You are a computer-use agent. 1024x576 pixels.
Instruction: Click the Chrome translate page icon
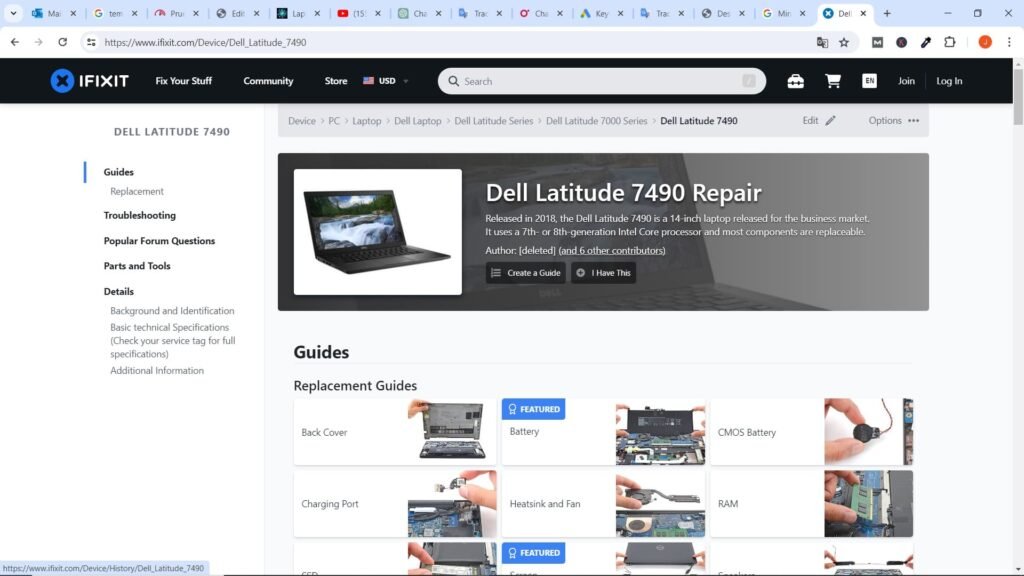click(x=822, y=42)
